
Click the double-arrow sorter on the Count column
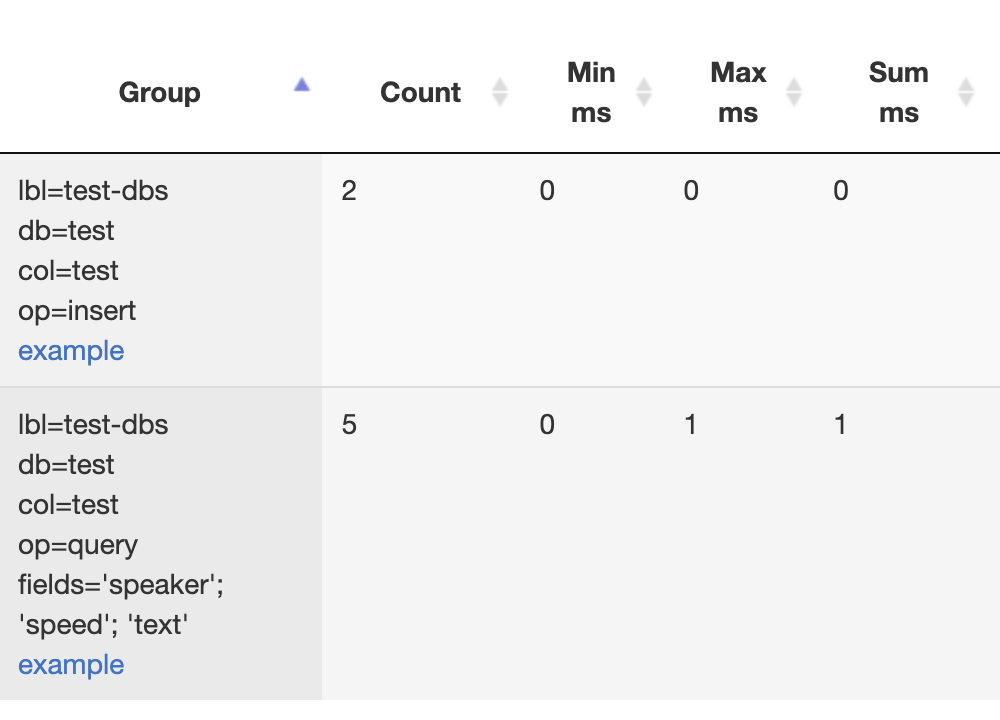pyautogui.click(x=500, y=90)
